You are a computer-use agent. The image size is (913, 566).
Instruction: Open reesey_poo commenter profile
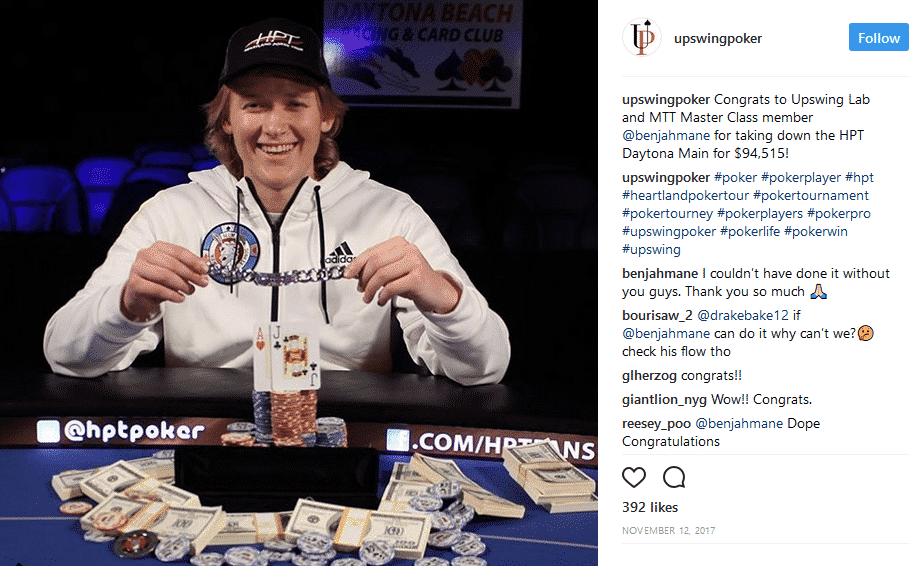[656, 423]
